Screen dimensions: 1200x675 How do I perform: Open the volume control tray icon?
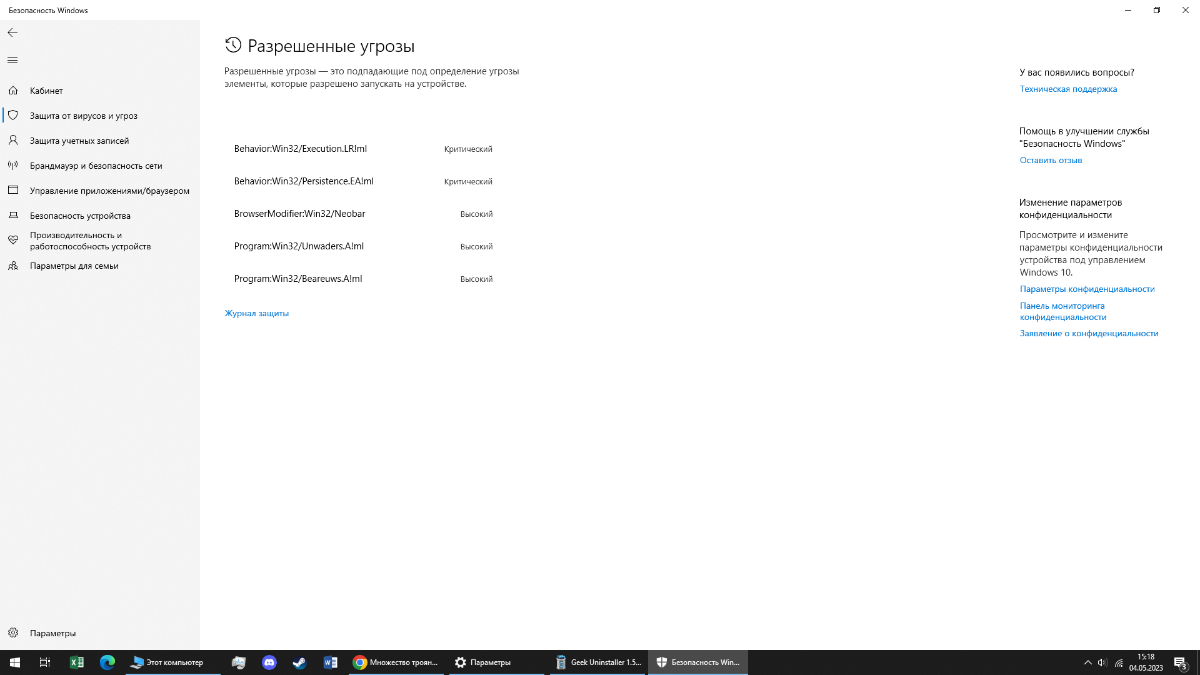[1102, 662]
